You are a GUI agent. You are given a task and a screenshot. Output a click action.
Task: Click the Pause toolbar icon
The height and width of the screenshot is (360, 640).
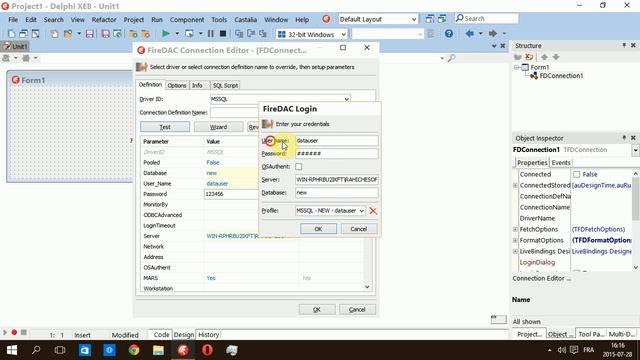tap(211, 34)
